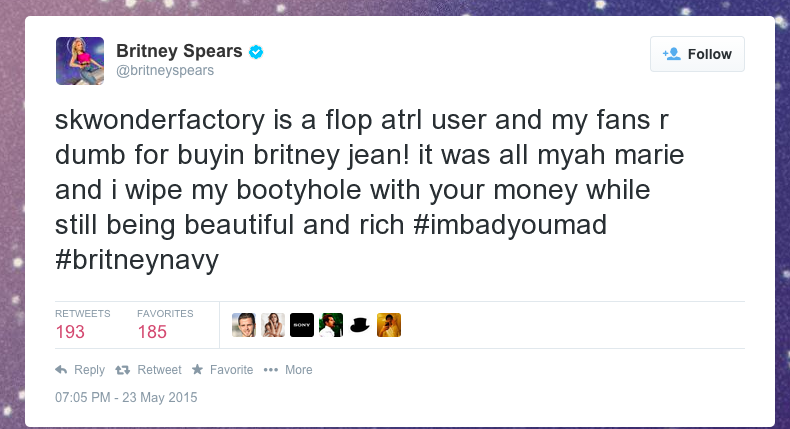The height and width of the screenshot is (429, 790).
Task: Open the black top hat avatar
Action: pos(360,325)
